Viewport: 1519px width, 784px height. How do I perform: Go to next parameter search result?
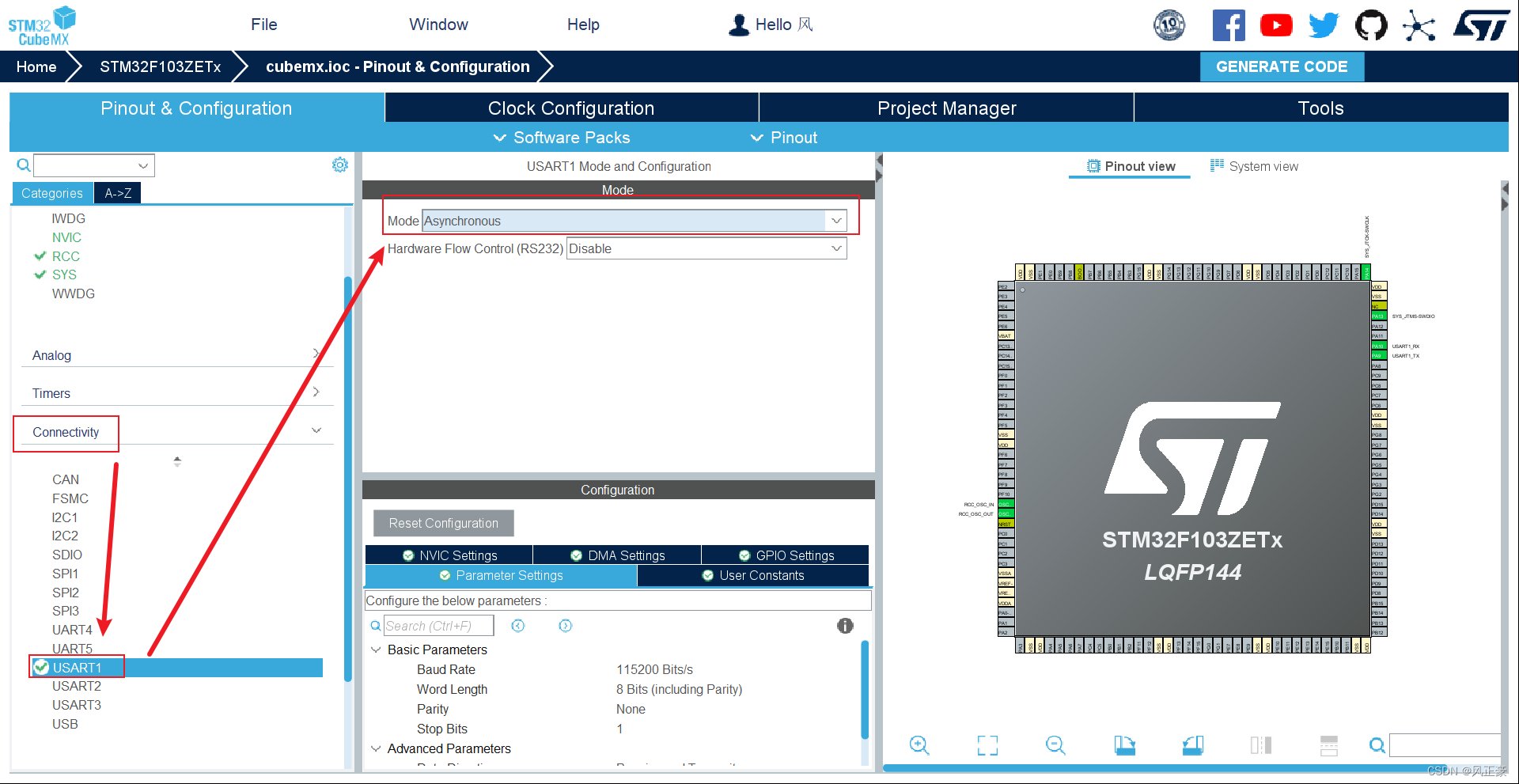point(565,626)
